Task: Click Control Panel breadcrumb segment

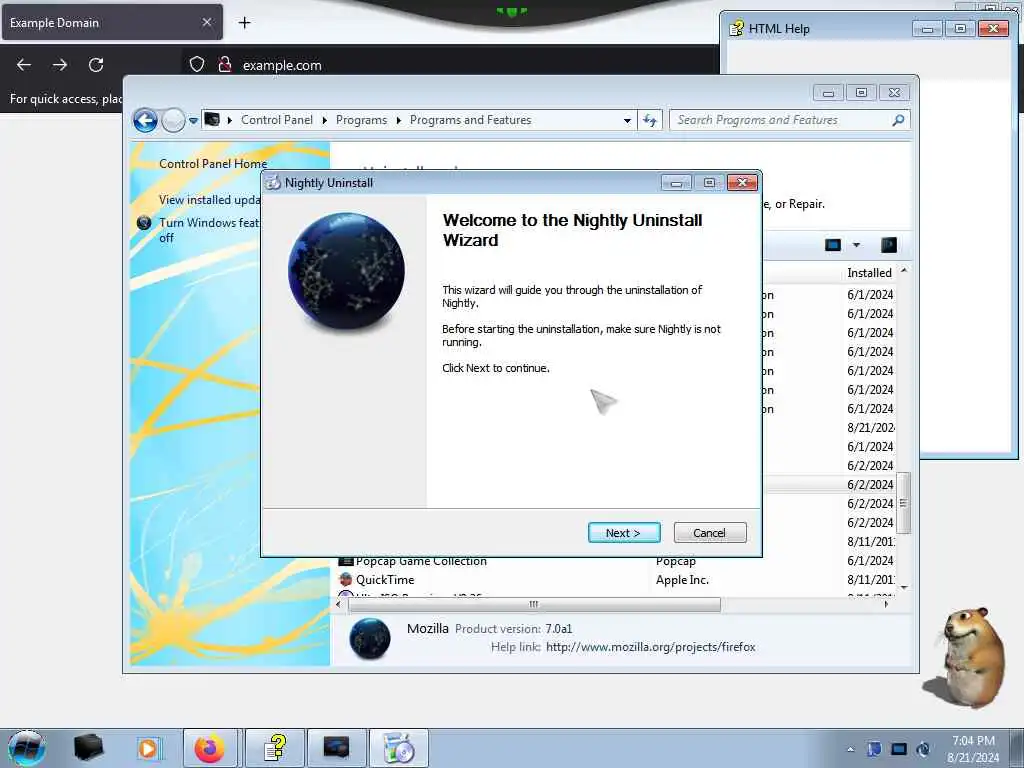Action: coord(276,120)
